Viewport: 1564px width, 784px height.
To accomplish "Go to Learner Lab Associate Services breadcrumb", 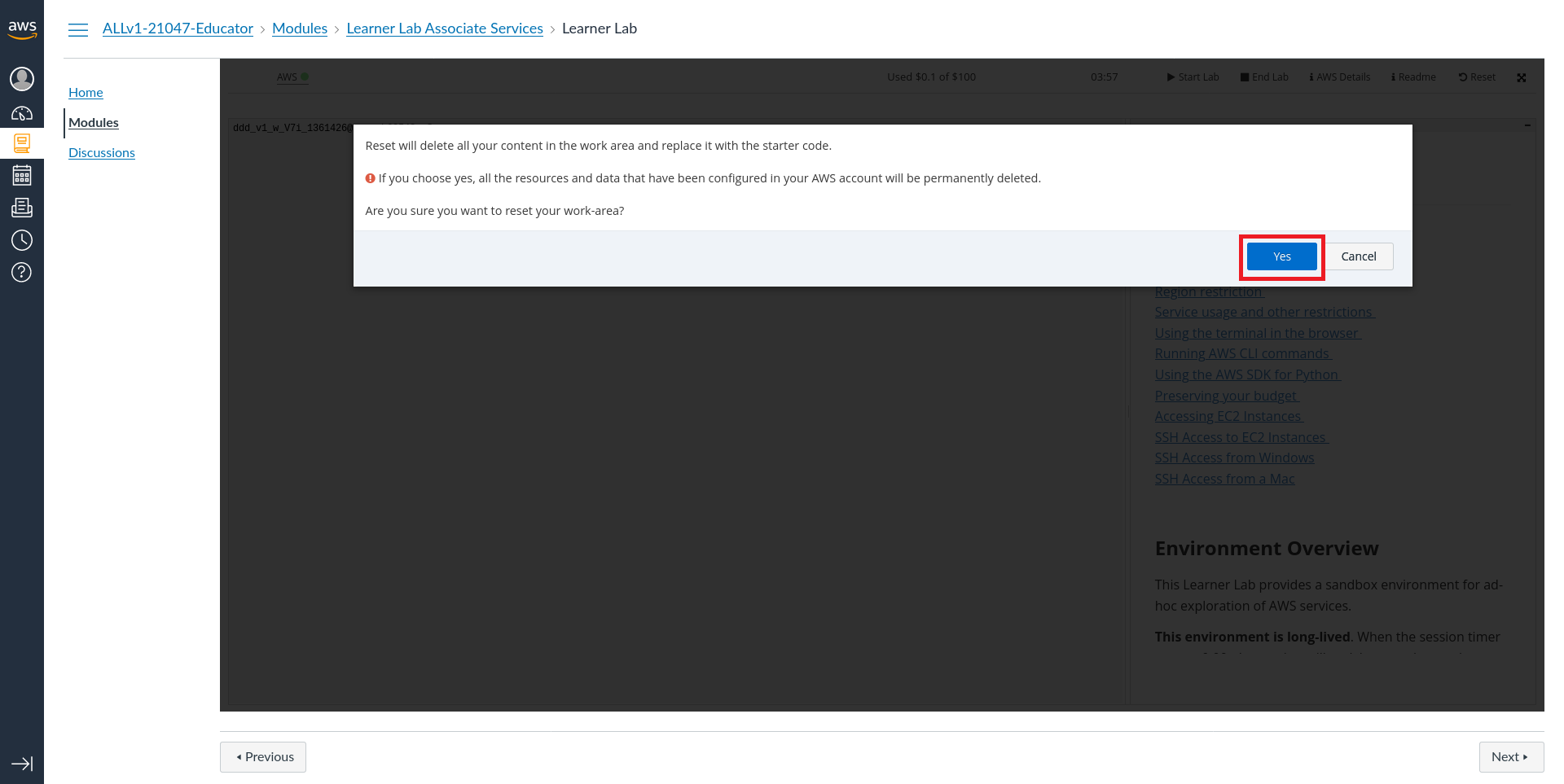I will pos(445,28).
